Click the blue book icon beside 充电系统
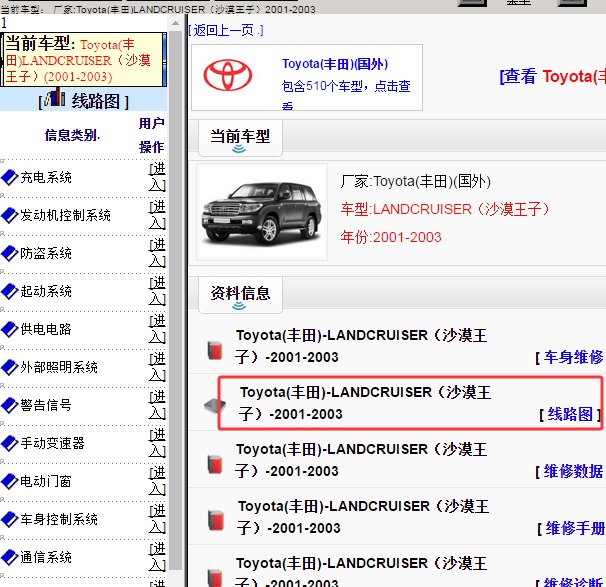Viewport: 606px width, 587px height. click(x=10, y=177)
